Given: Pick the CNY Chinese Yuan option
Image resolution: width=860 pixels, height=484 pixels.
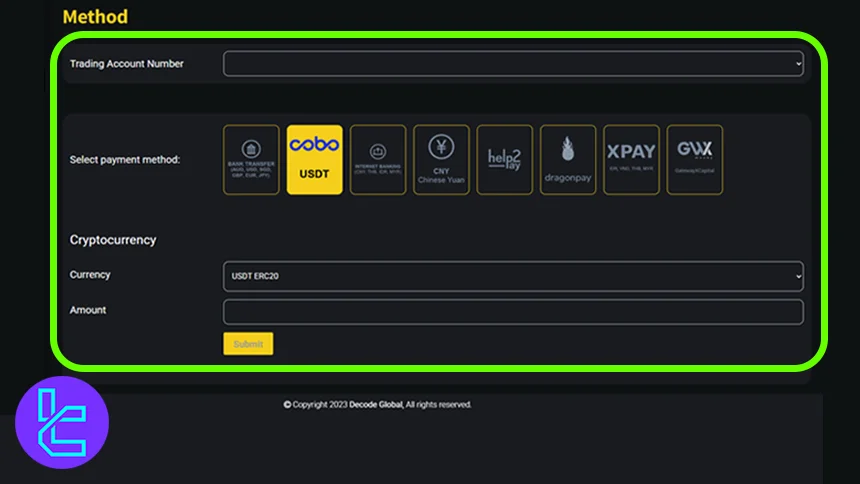Looking at the screenshot, I should tap(441, 160).
